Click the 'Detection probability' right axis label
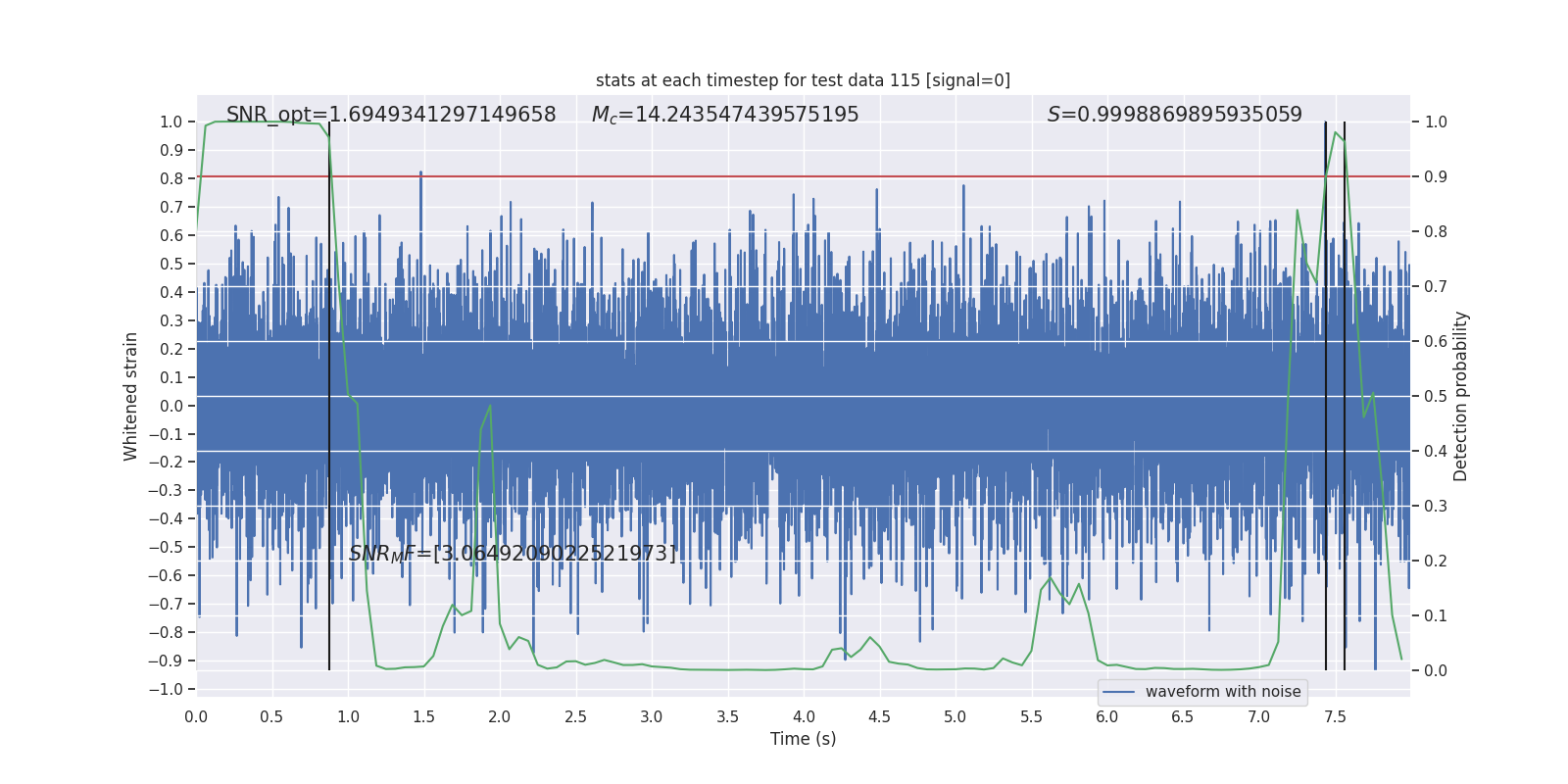 coord(1460,396)
